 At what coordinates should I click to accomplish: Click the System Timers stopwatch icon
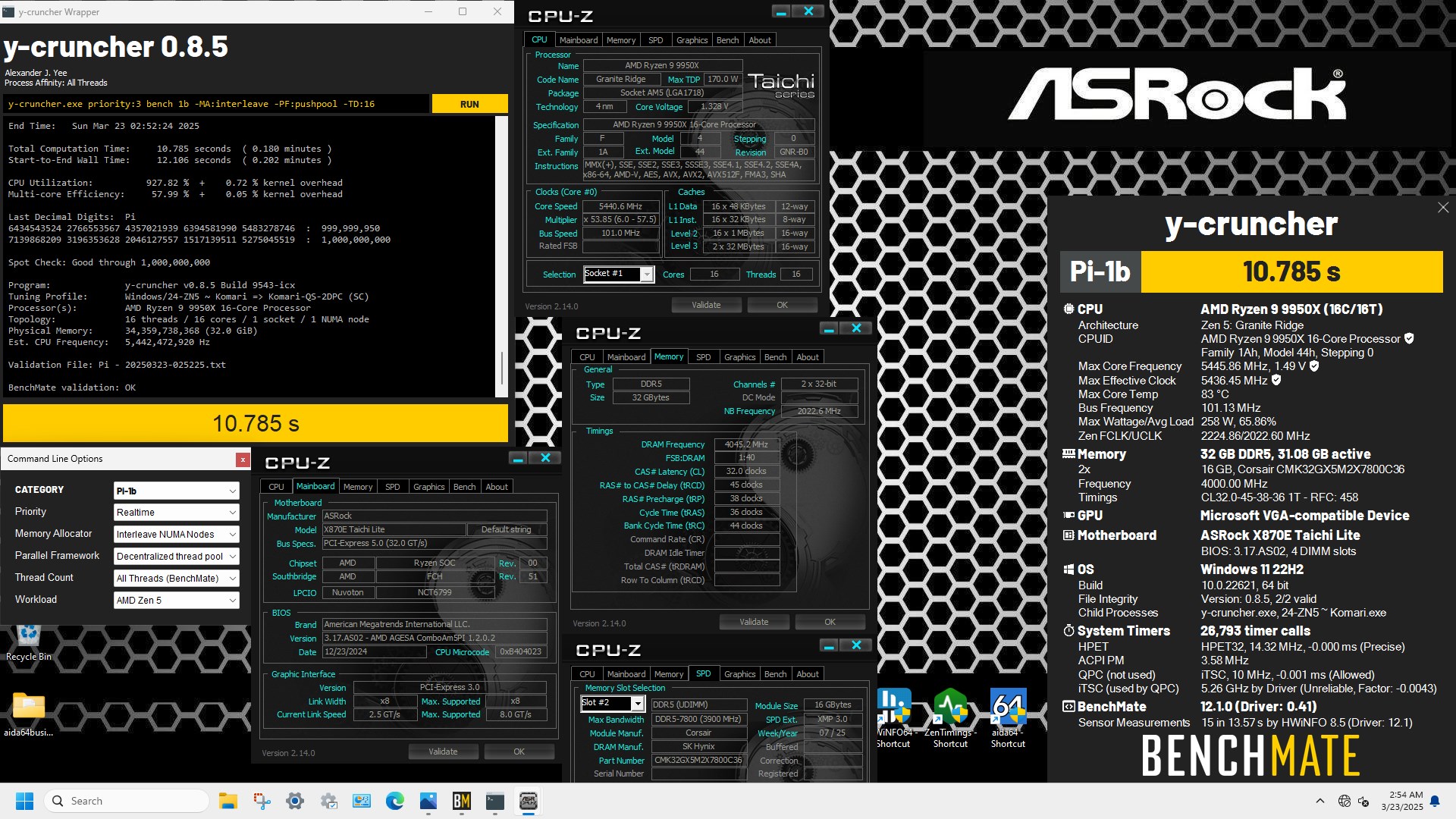[1068, 630]
